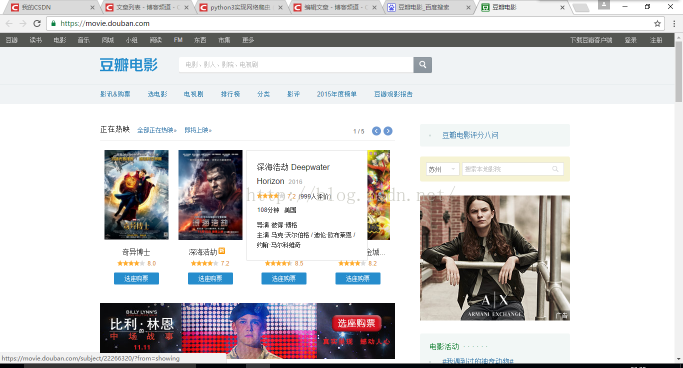Open 电视剧 navigation link

coord(193,94)
